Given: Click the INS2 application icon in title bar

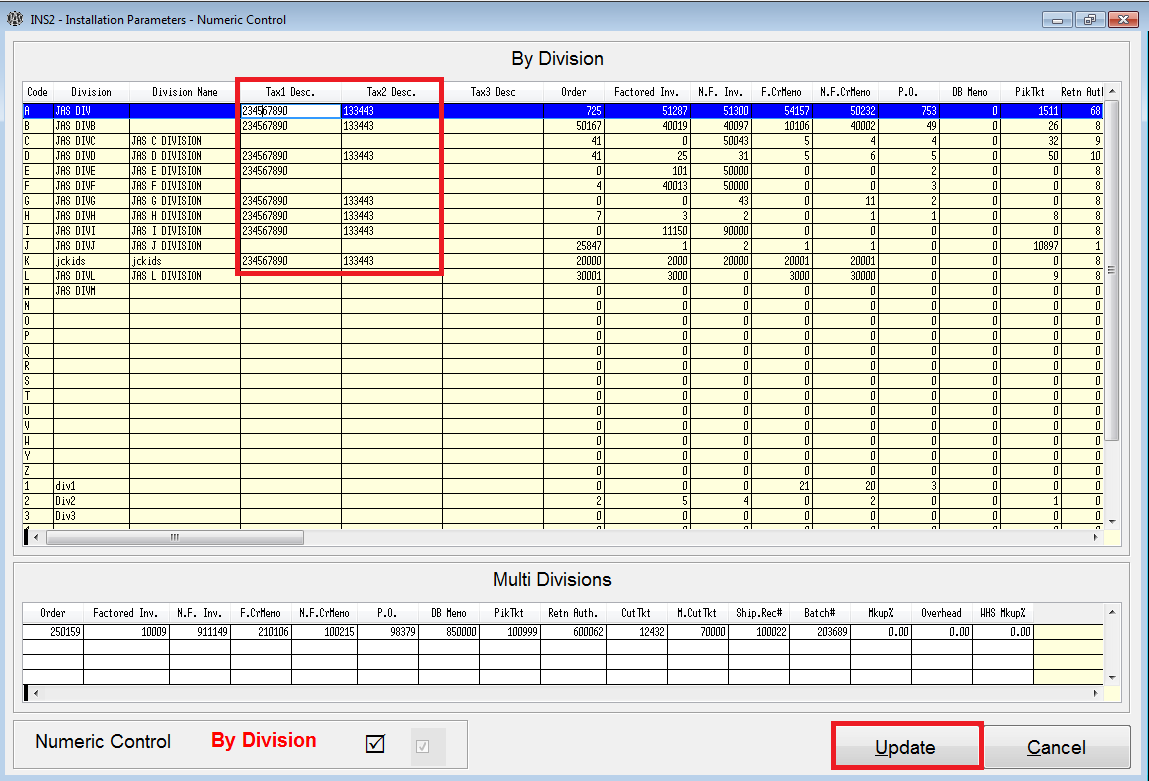Looking at the screenshot, I should click(14, 18).
